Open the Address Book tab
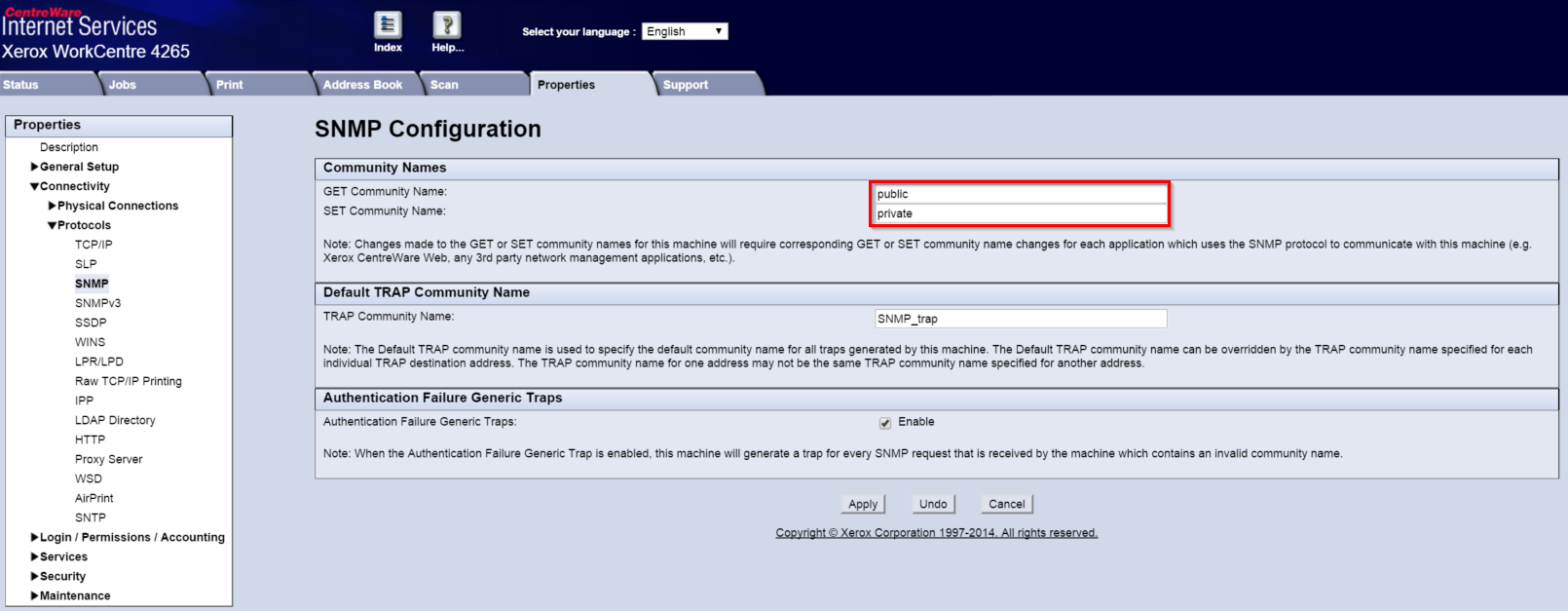This screenshot has height=611, width=1568. pyautogui.click(x=362, y=85)
